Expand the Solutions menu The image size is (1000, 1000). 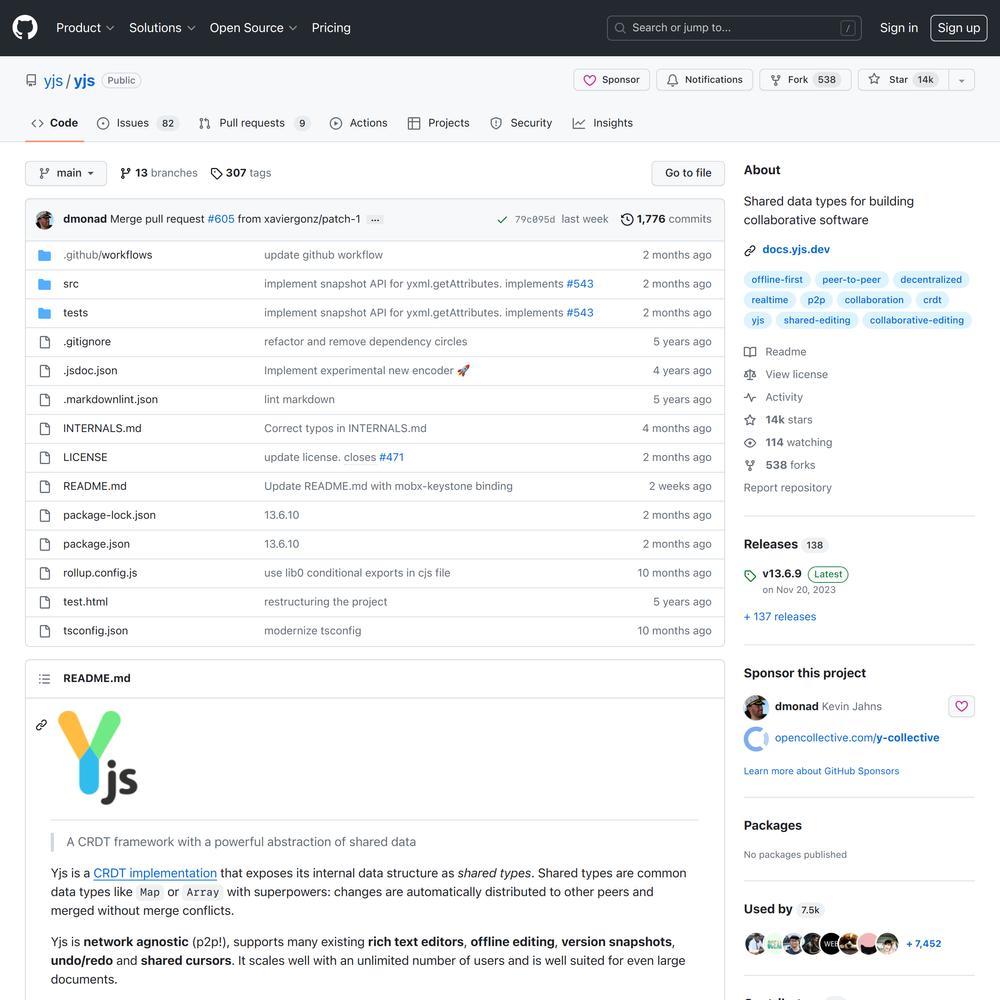coord(162,27)
